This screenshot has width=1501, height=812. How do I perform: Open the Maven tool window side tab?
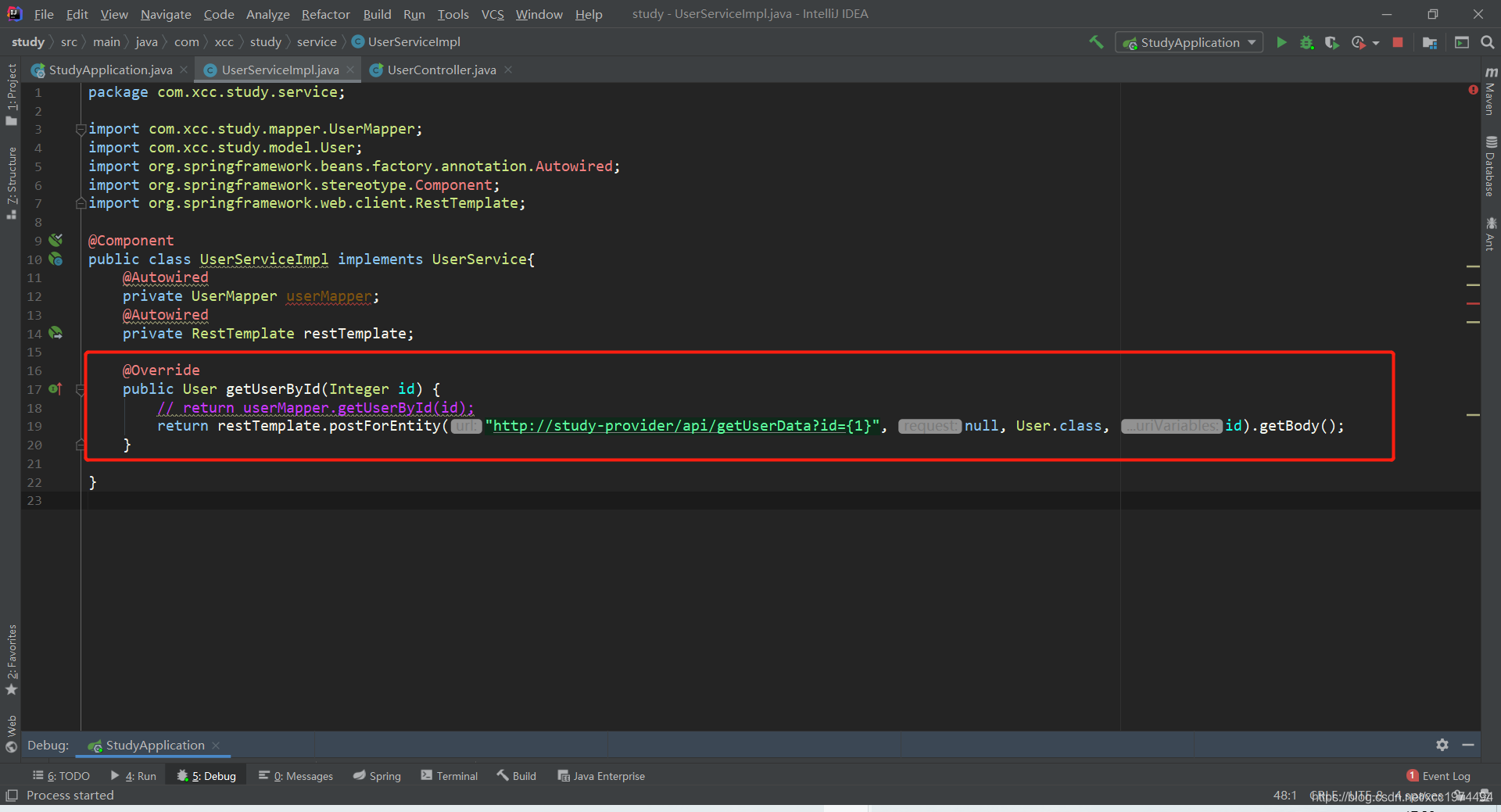(1490, 91)
